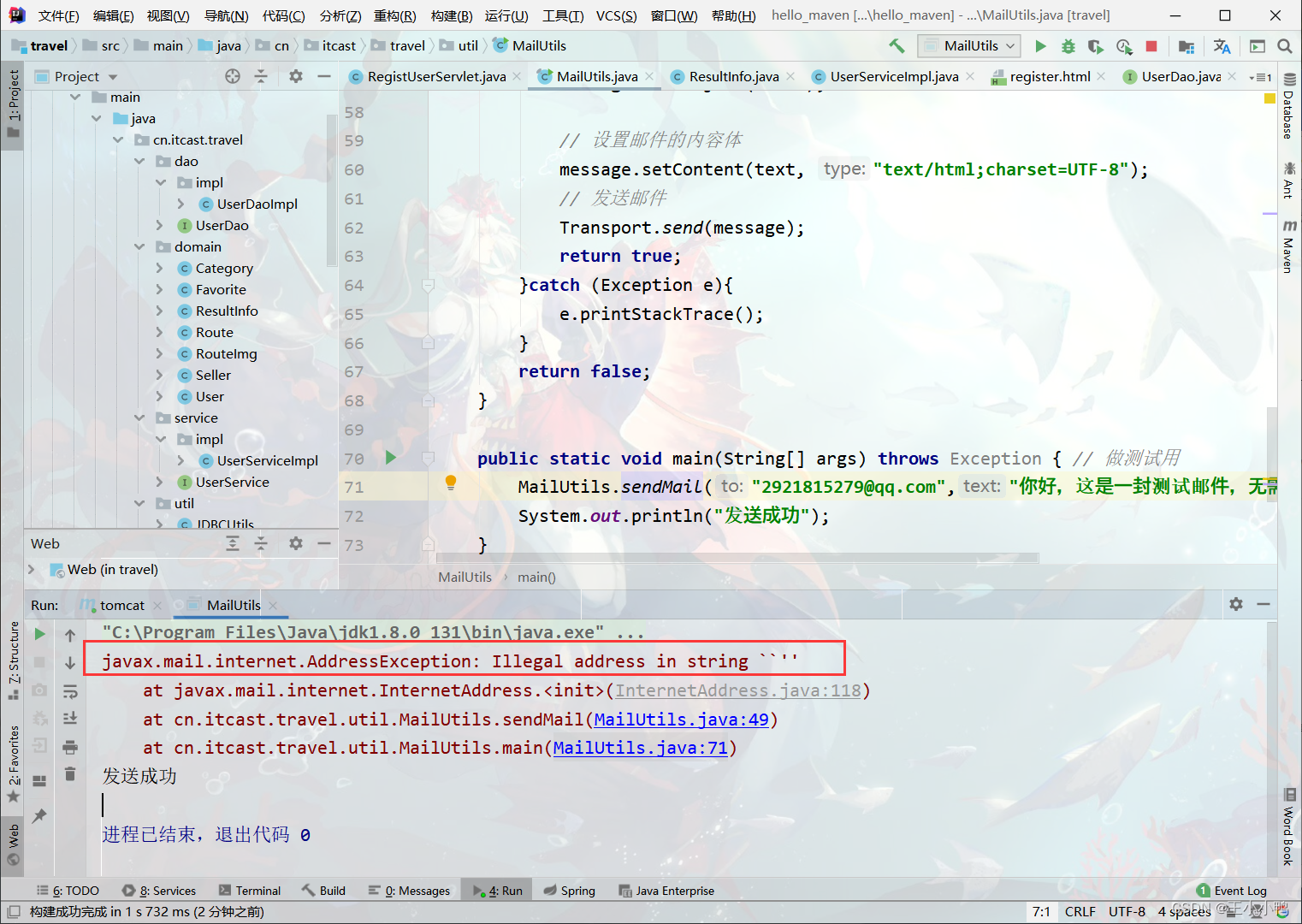Run MailUtils with the green play button
Image resolution: width=1302 pixels, height=924 pixels.
tap(1040, 46)
